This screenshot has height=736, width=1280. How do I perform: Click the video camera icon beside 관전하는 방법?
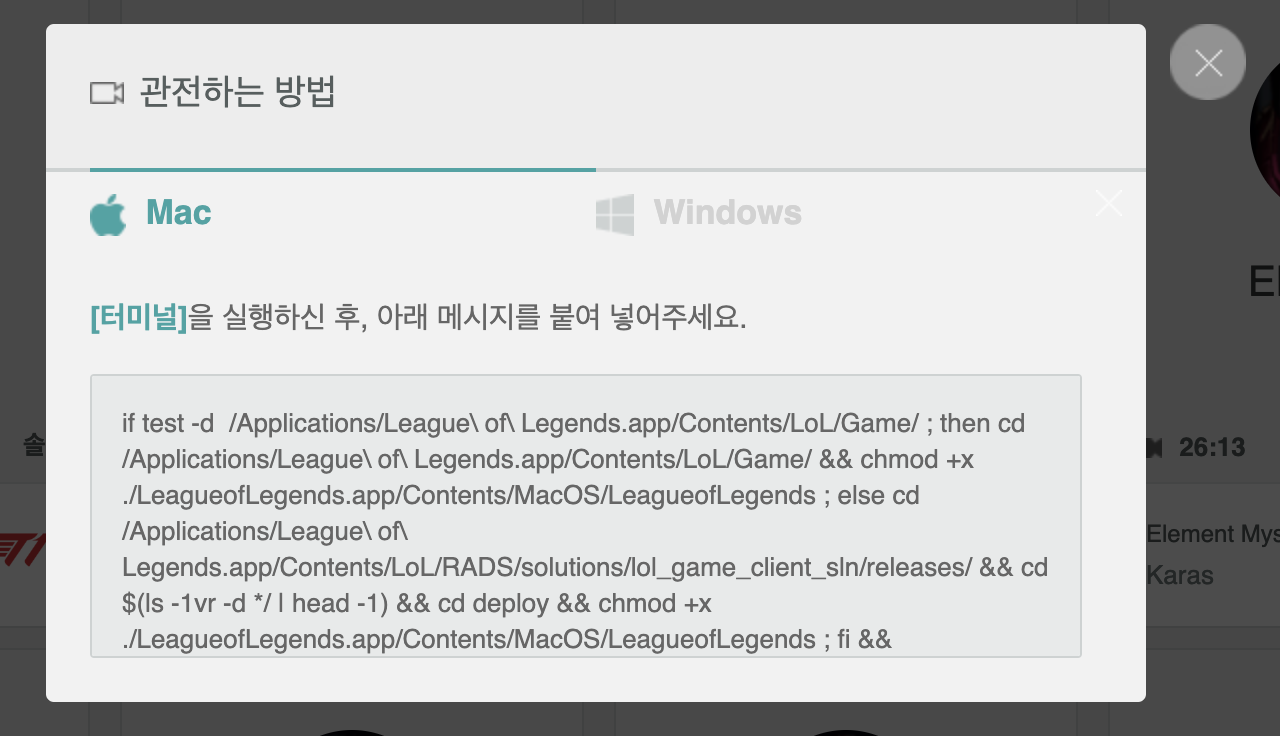[107, 93]
